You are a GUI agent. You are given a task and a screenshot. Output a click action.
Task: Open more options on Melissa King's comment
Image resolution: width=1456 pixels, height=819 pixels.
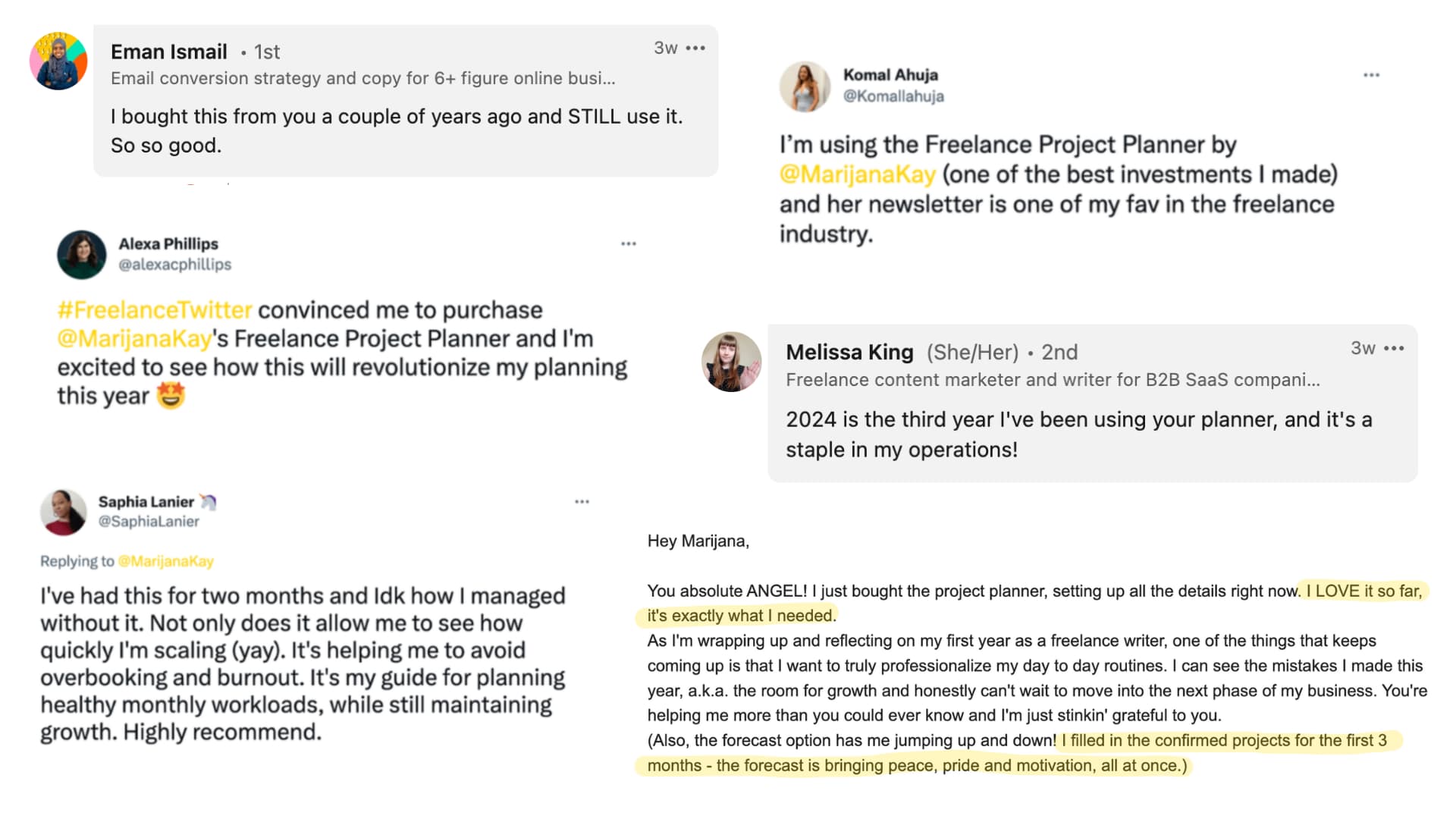click(x=1394, y=349)
